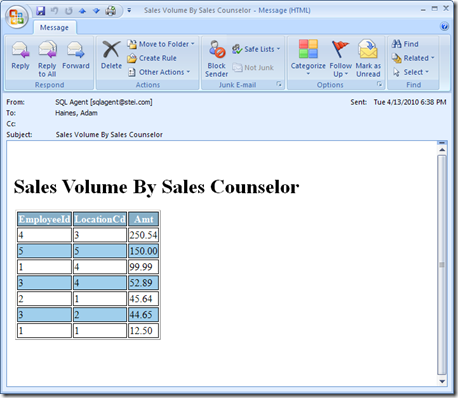Expand Other Actions menu
Viewport: 458px width, 398px height.
coord(159,72)
